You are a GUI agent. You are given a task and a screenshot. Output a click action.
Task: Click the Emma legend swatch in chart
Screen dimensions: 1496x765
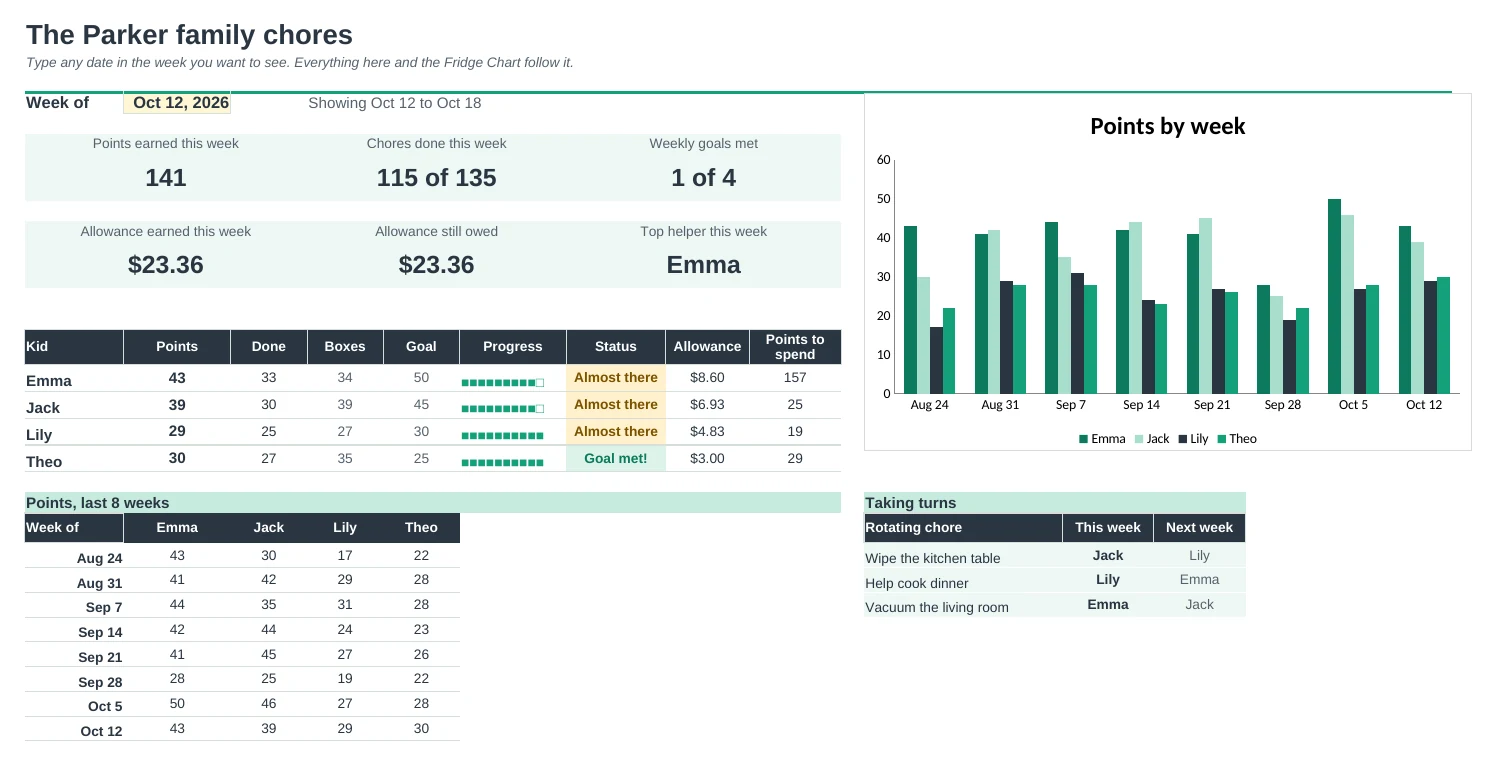1084,439
